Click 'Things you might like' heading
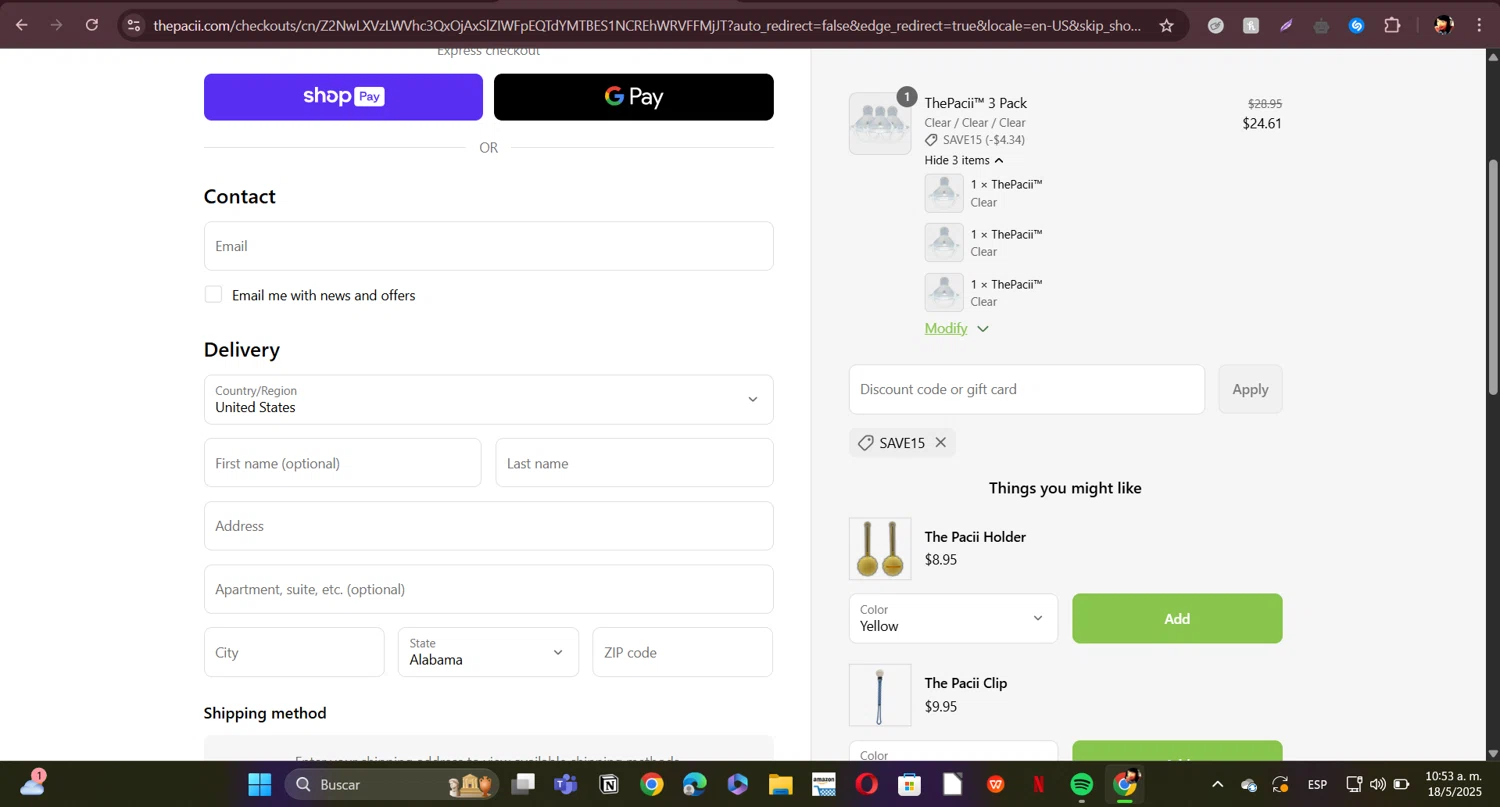The image size is (1500, 807). (1065, 488)
